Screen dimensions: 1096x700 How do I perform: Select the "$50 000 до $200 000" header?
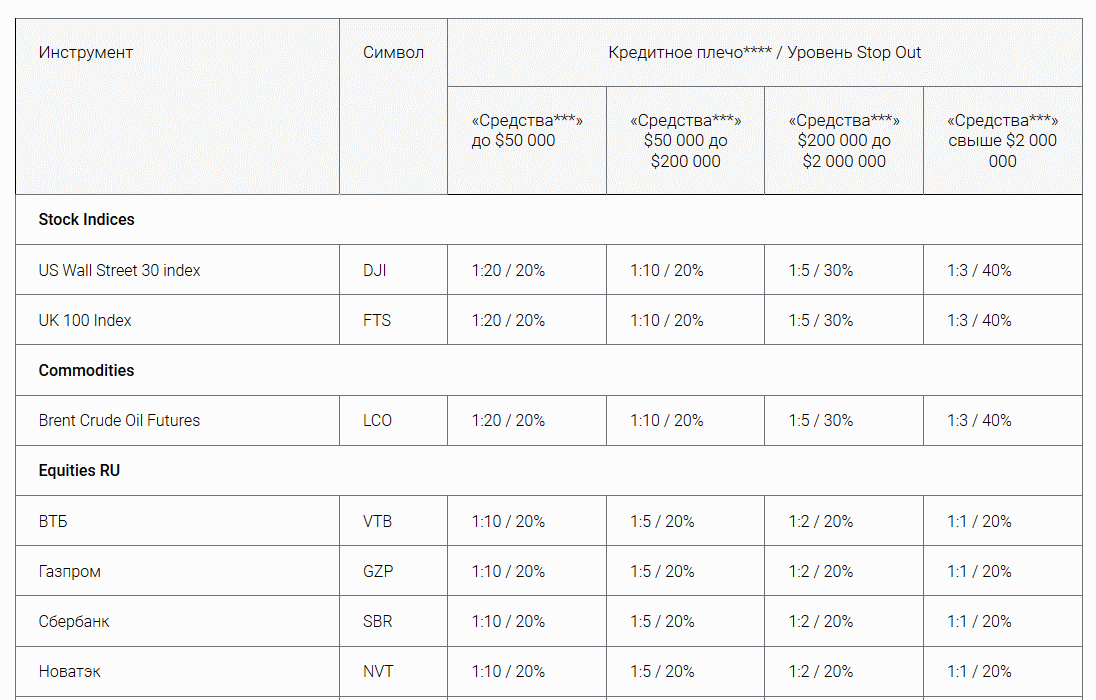(x=685, y=141)
